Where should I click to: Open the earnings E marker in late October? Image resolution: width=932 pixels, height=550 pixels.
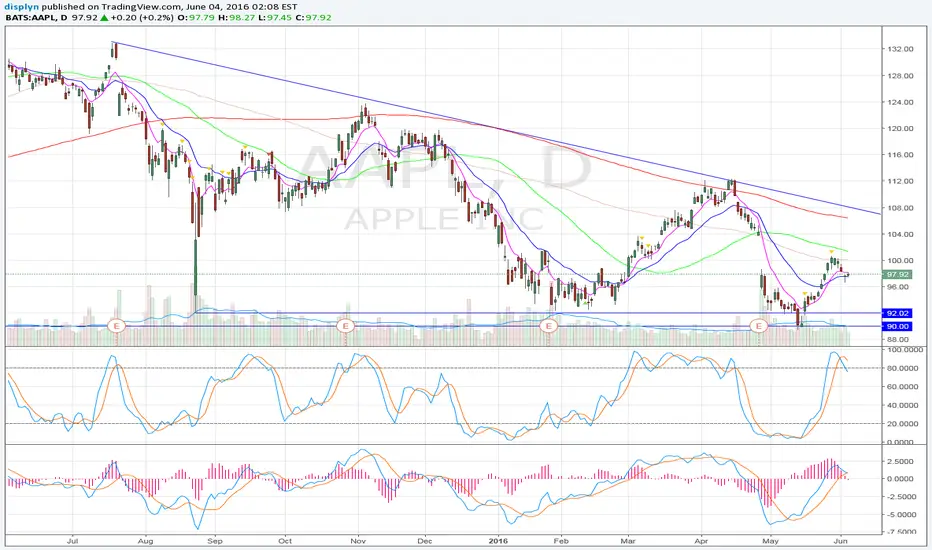345,326
